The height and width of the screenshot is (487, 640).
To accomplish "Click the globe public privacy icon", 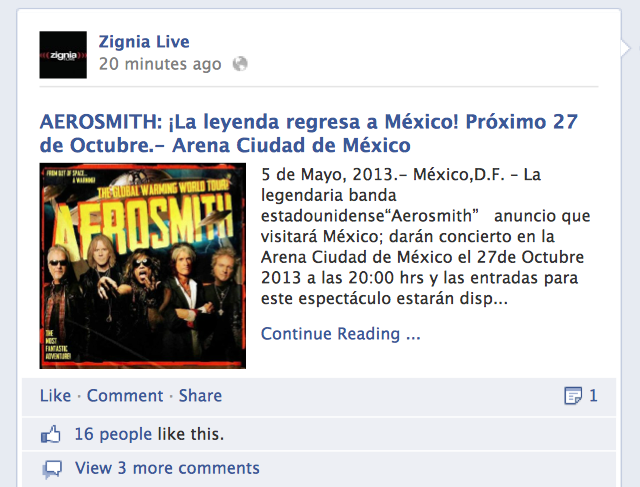I will click(240, 64).
